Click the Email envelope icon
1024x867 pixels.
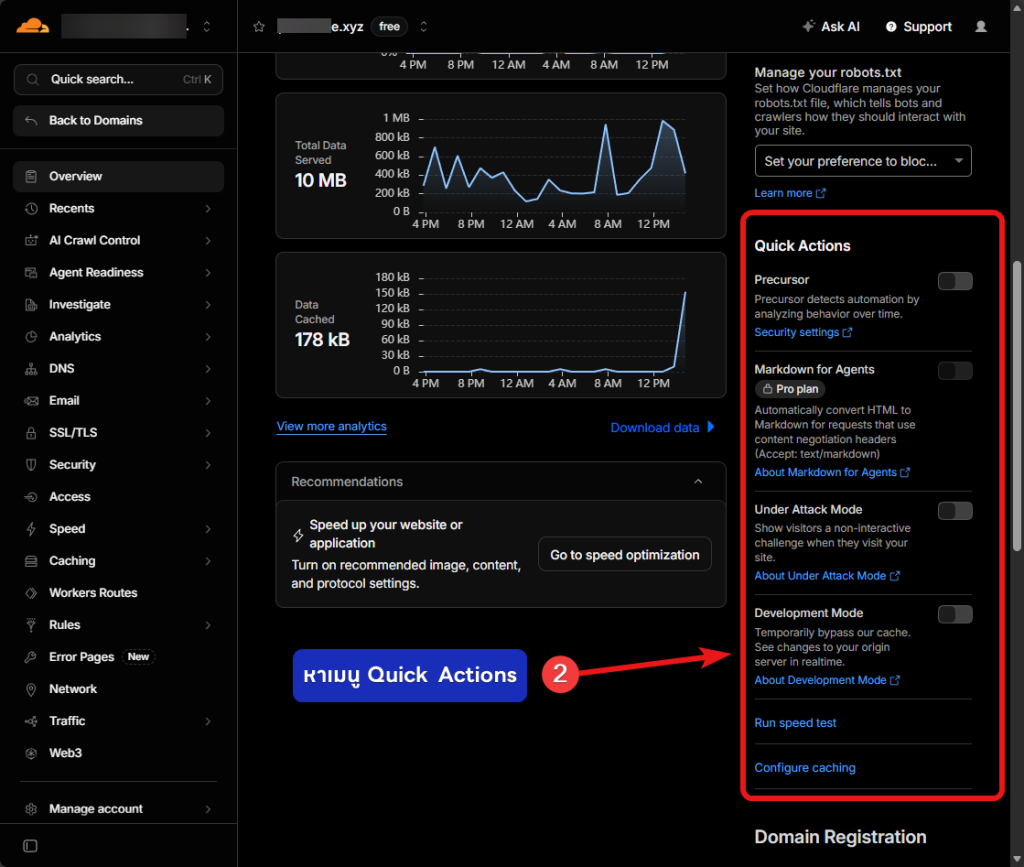(31, 400)
